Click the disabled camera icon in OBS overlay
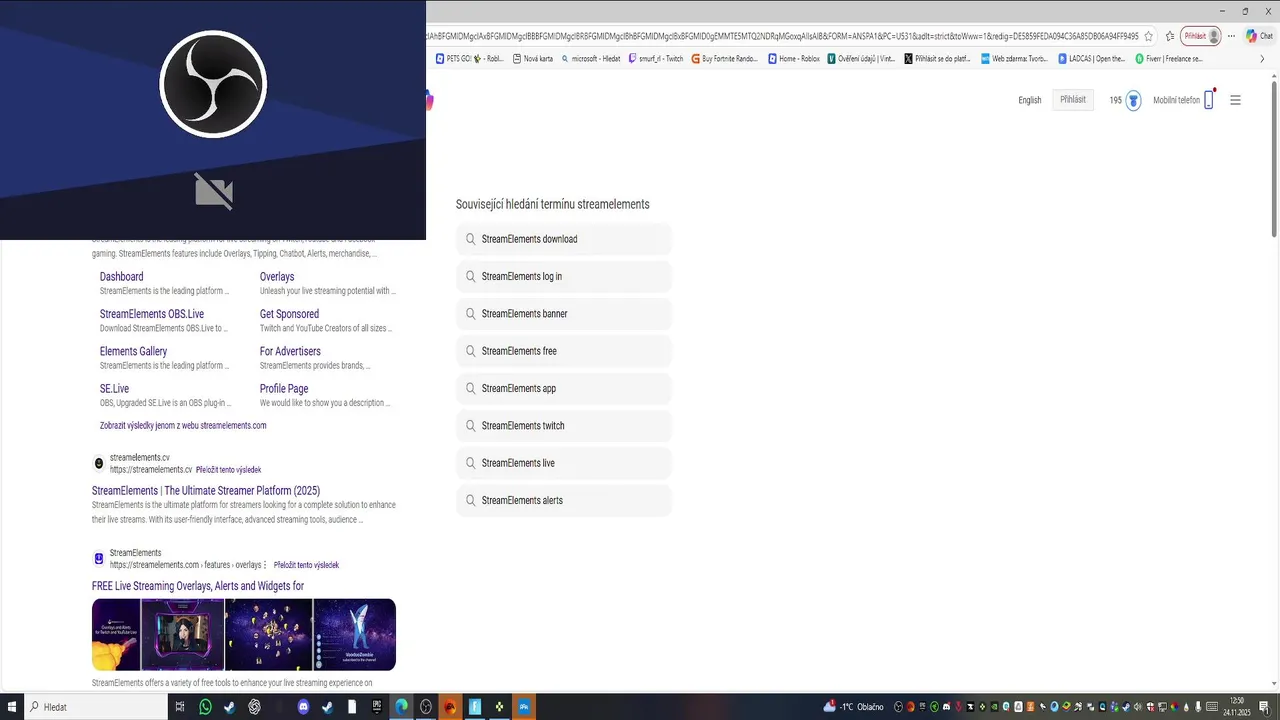Screen dimensions: 1280x720 tap(213, 190)
